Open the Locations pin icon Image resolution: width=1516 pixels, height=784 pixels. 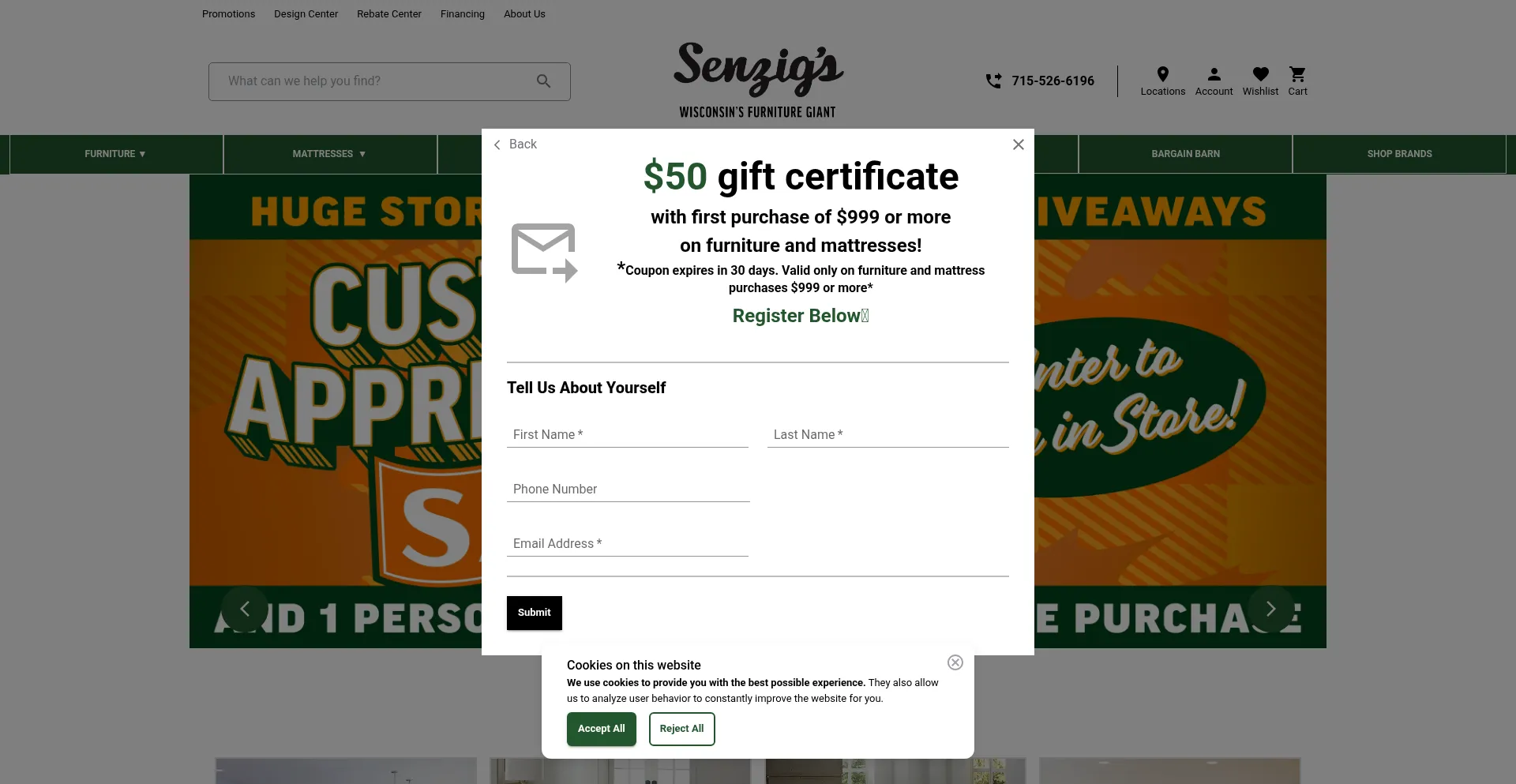pos(1162,74)
